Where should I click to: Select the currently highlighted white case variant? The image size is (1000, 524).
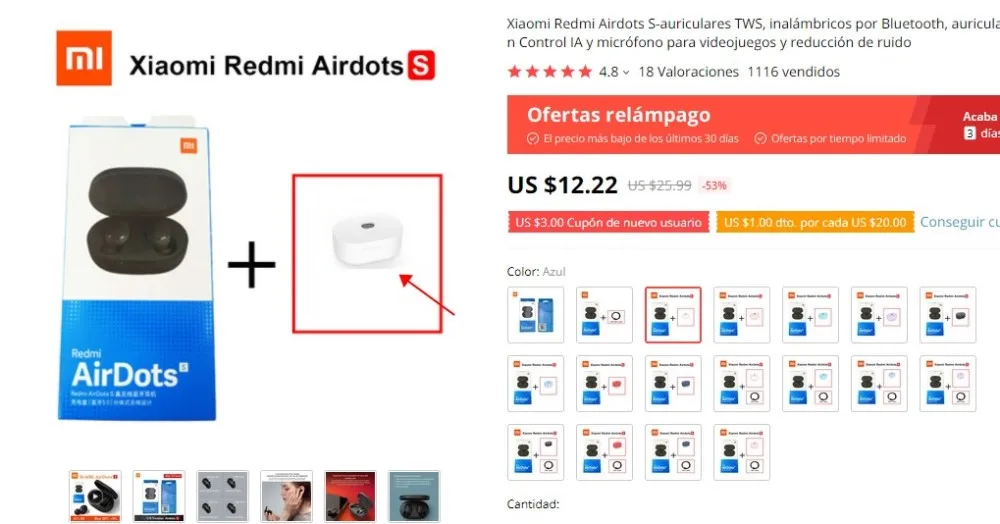click(673, 315)
